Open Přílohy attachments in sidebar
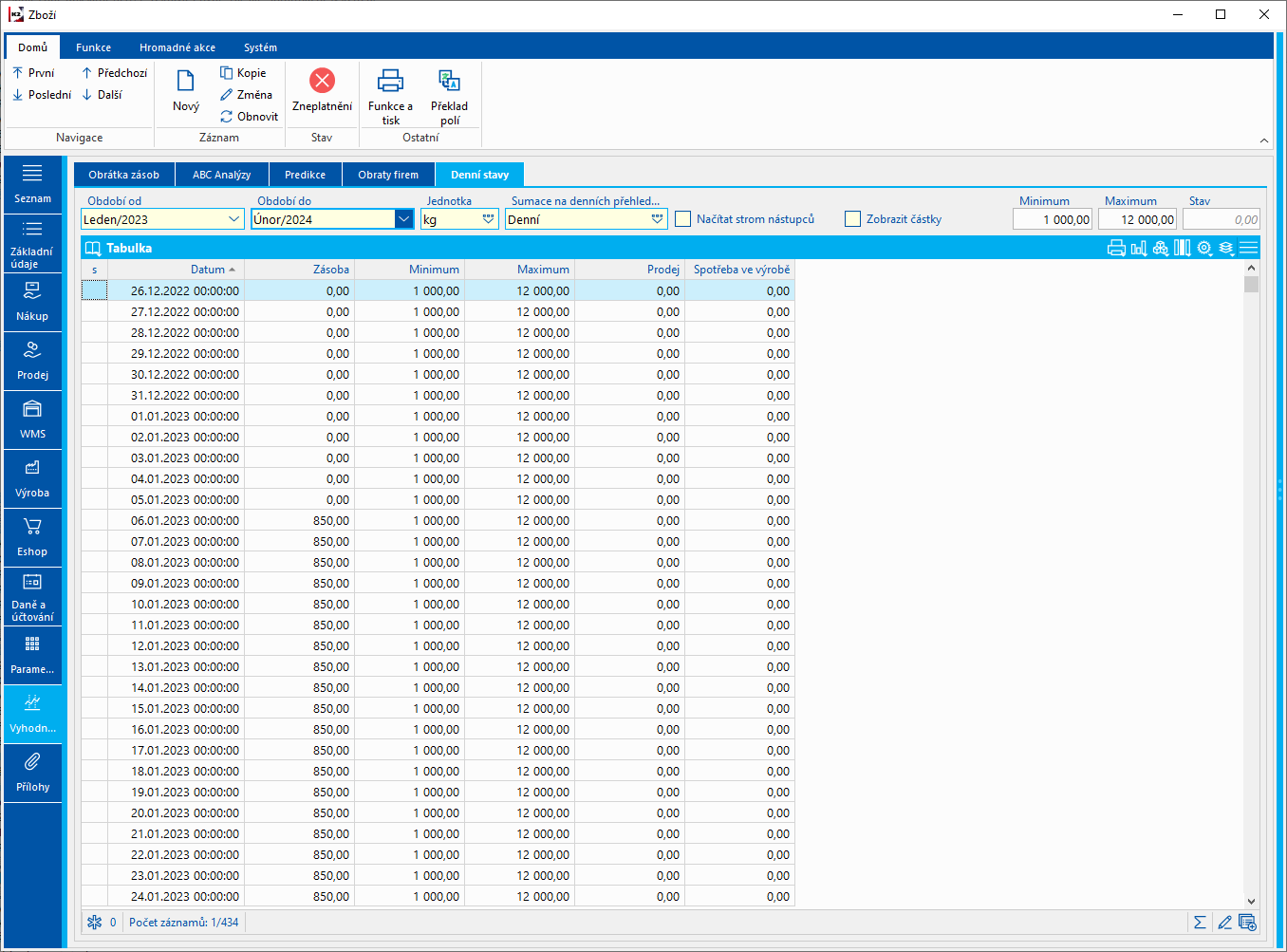The height and width of the screenshot is (952, 1287). (32, 773)
